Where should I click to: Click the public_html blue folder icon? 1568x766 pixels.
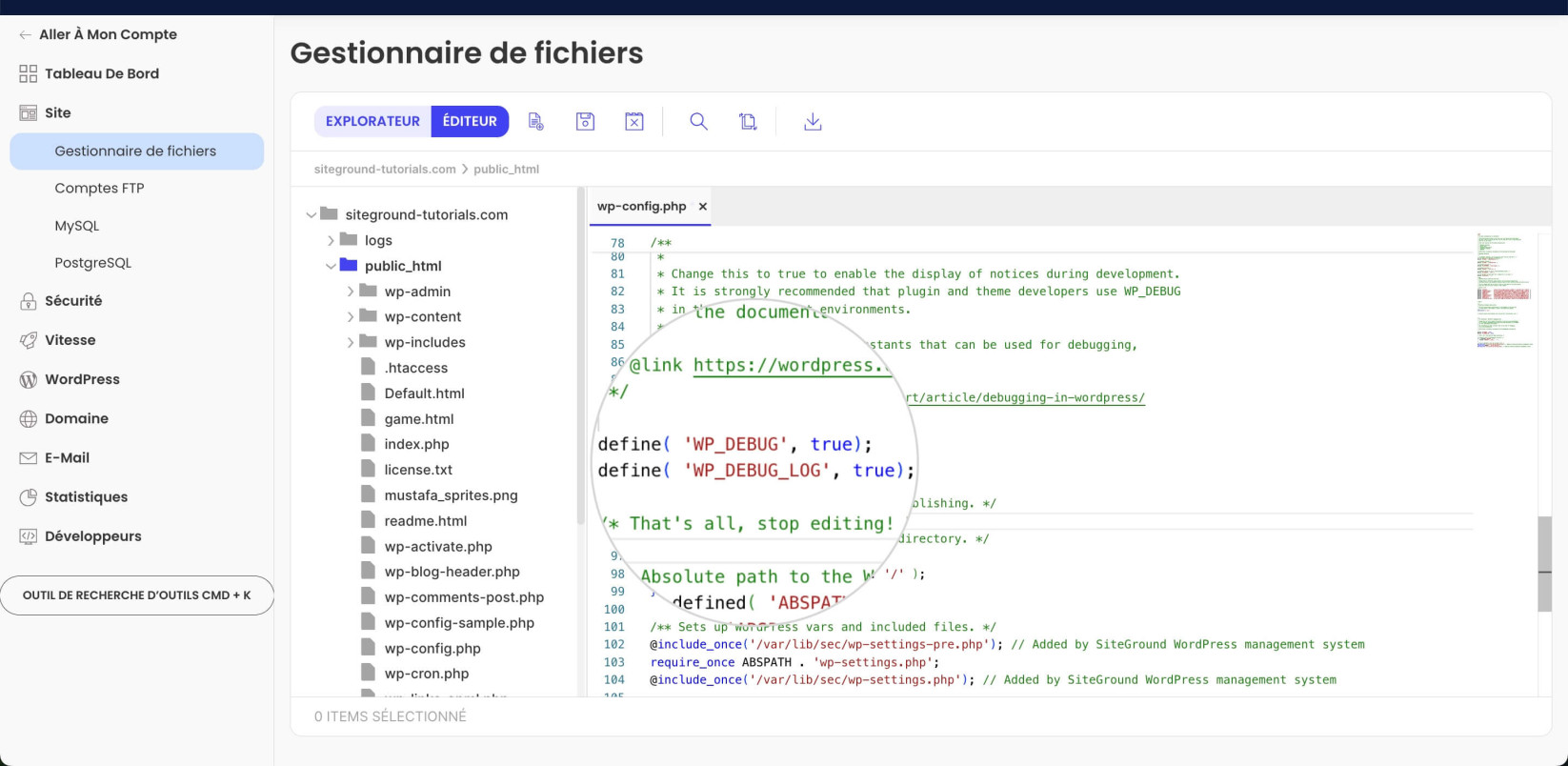(x=349, y=266)
